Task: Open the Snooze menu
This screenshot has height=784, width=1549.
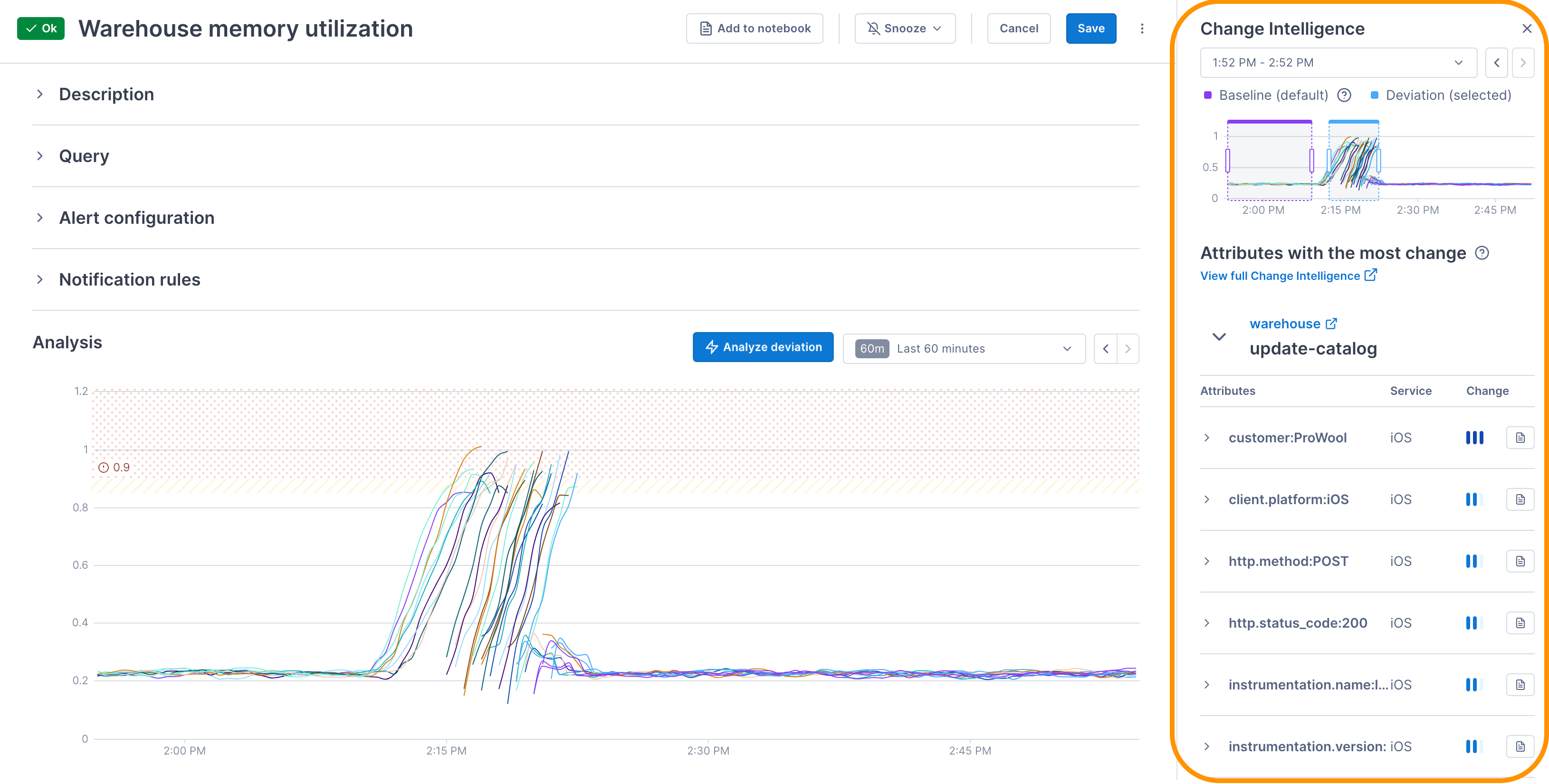Action: tap(904, 28)
